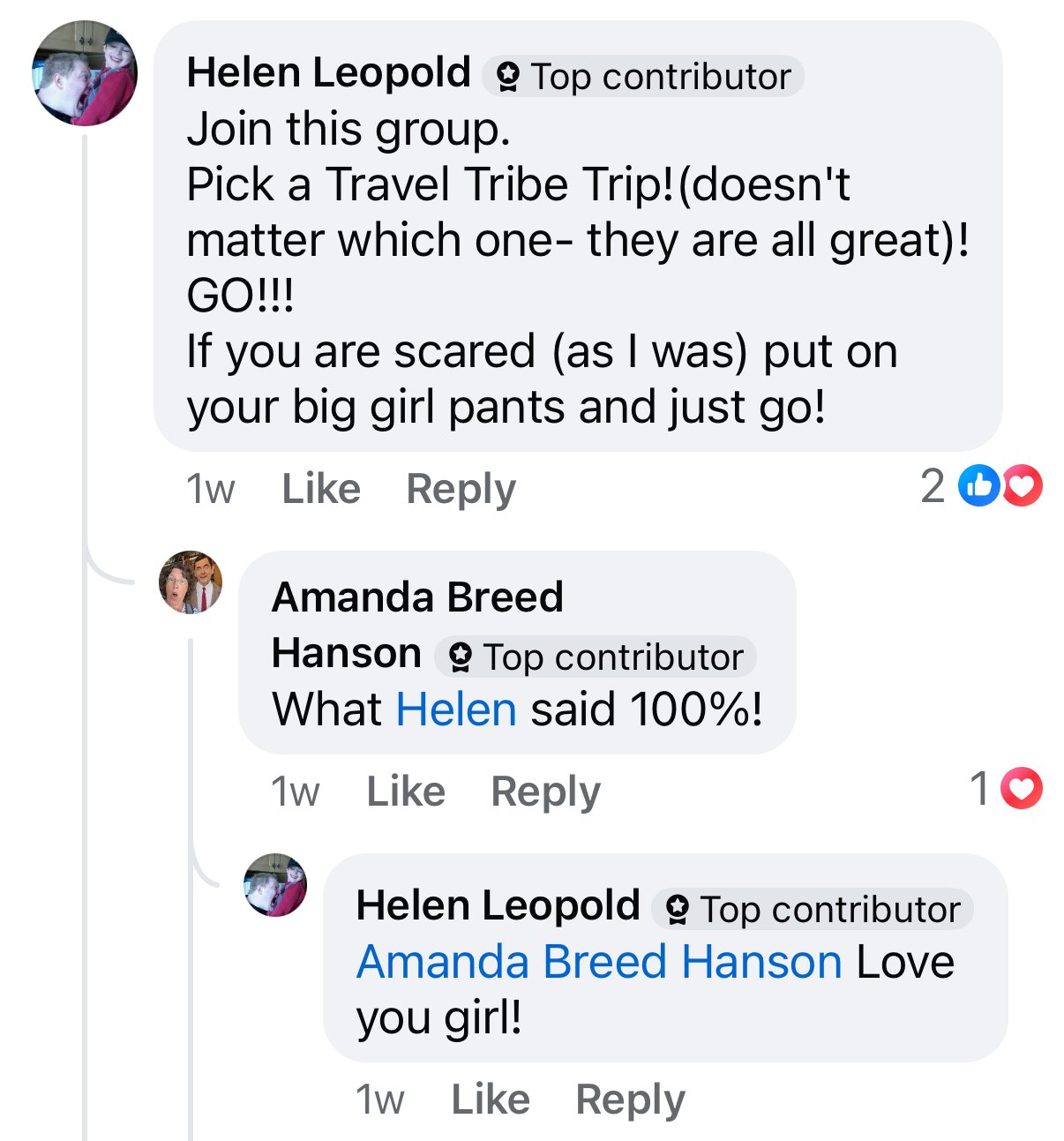1064x1141 pixels.
Task: Click Amanda's Top contributor badge
Action: [x=596, y=657]
